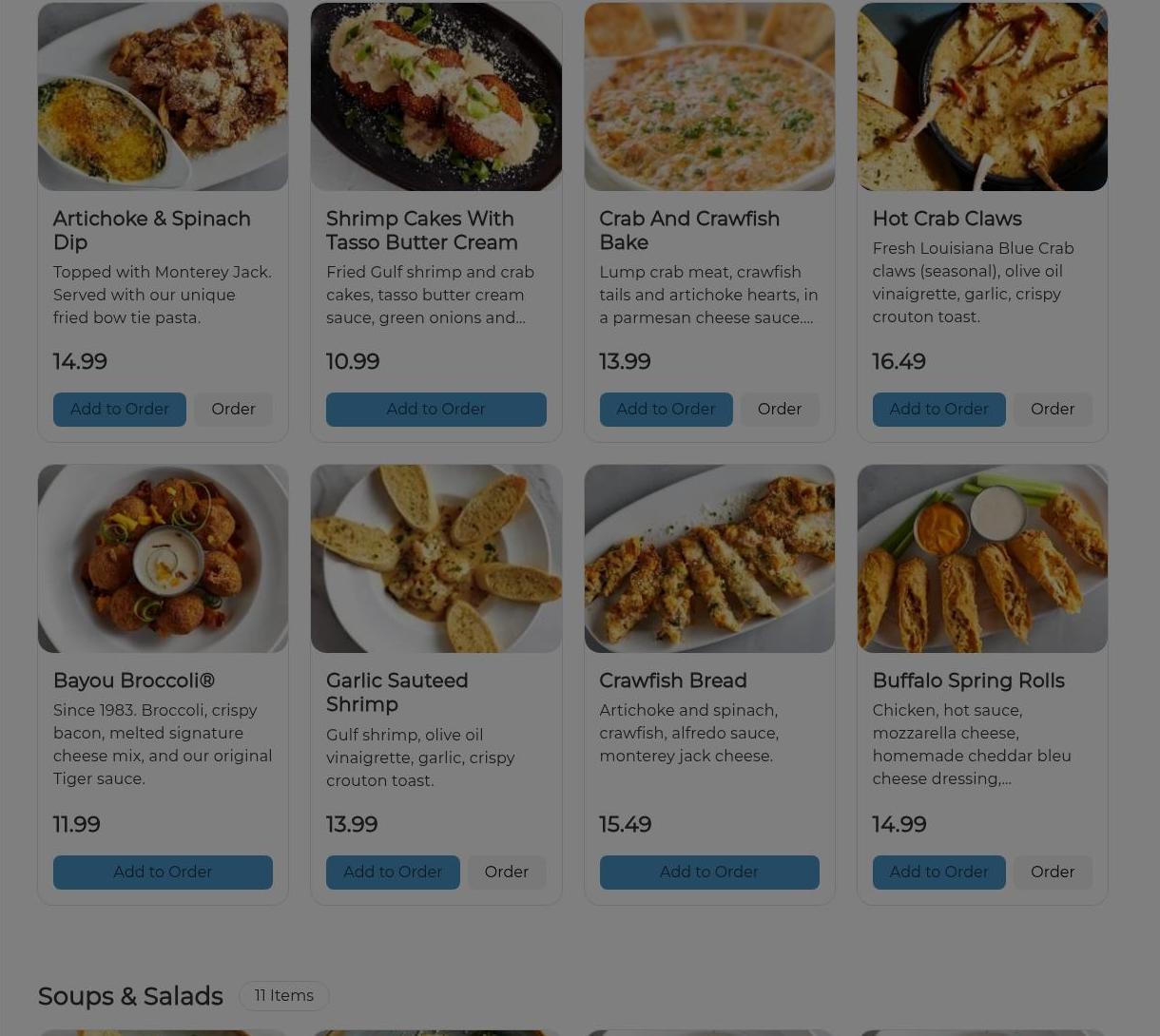The width and height of the screenshot is (1160, 1036).
Task: Add Crab And Crawfish Bake to order
Action: 666,410
